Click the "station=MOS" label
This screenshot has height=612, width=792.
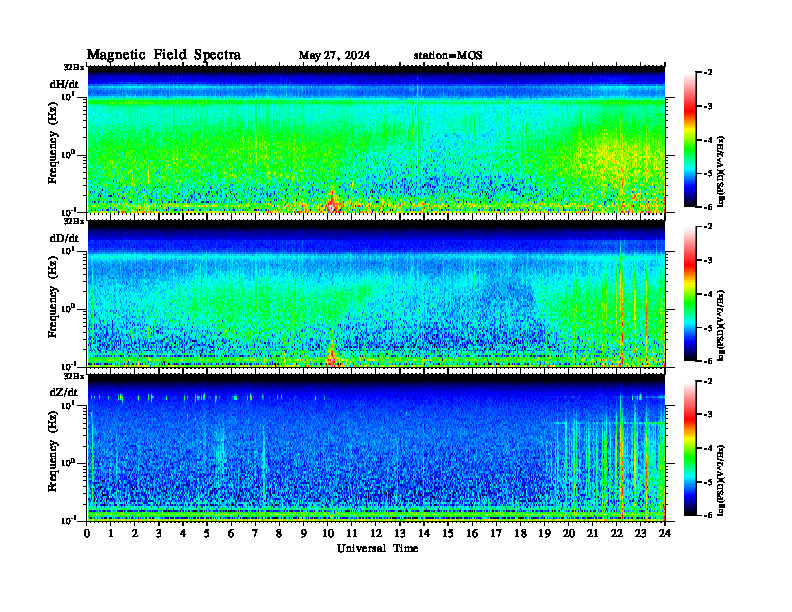448,55
